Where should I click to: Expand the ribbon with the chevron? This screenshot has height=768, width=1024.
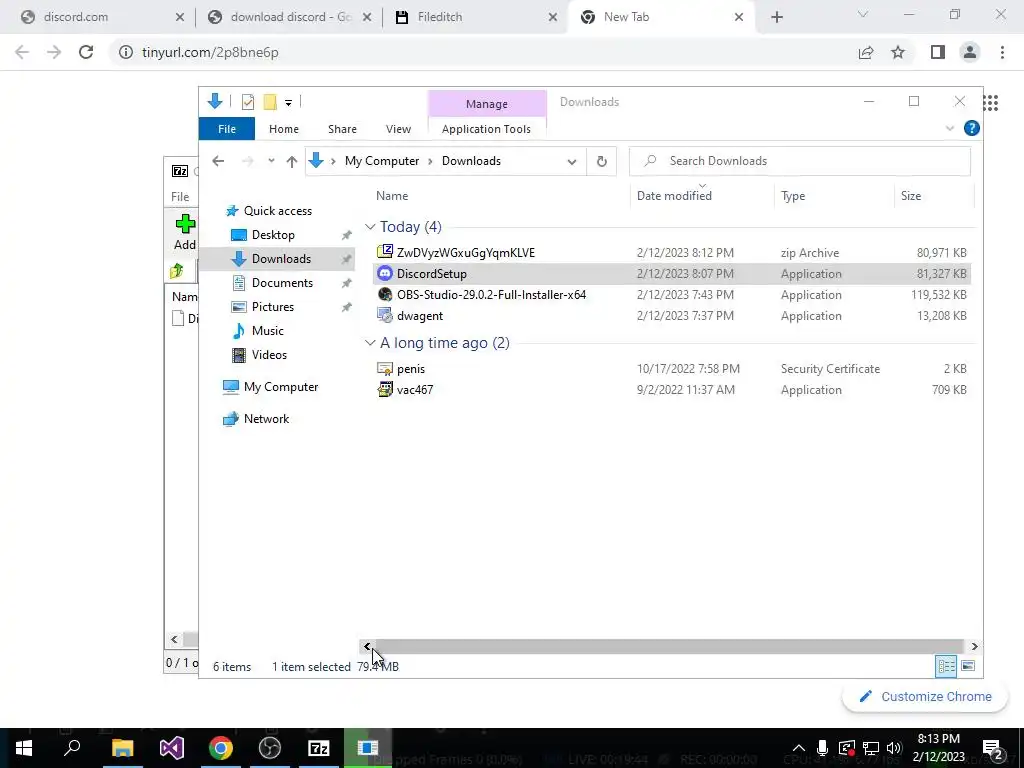(950, 129)
